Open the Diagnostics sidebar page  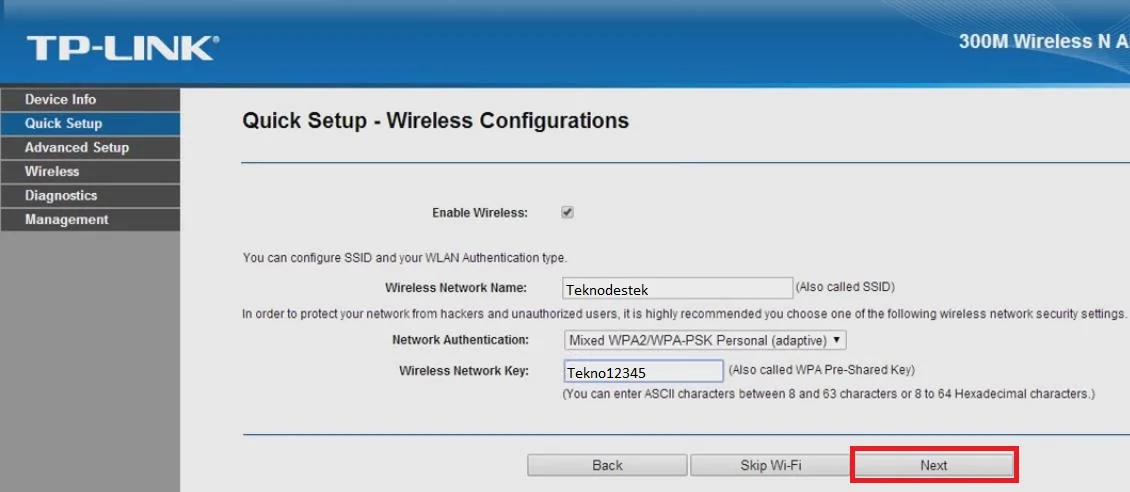coord(61,195)
